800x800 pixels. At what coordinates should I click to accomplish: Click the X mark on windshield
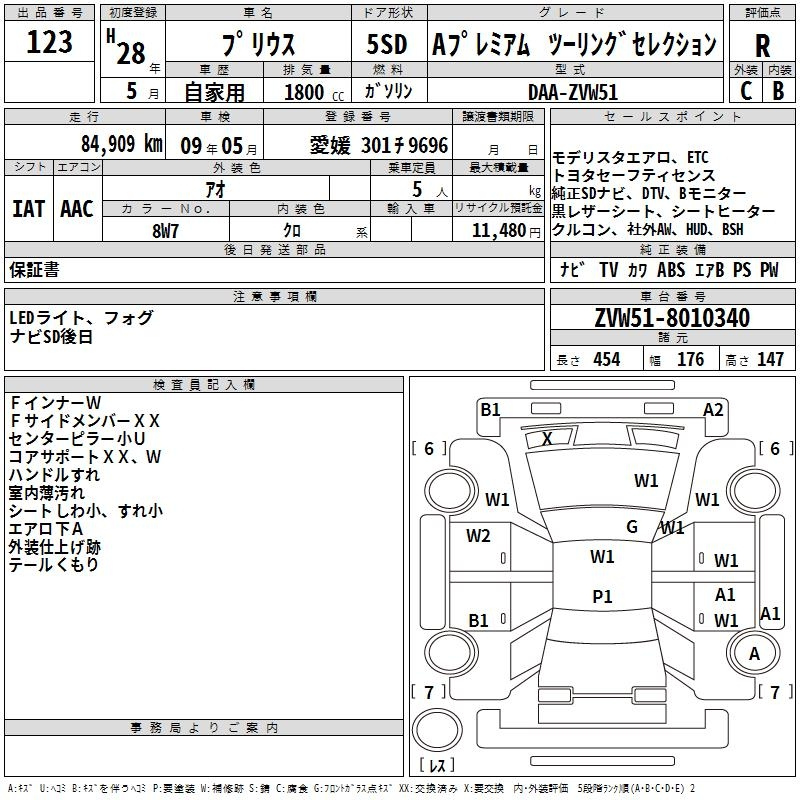[547, 438]
